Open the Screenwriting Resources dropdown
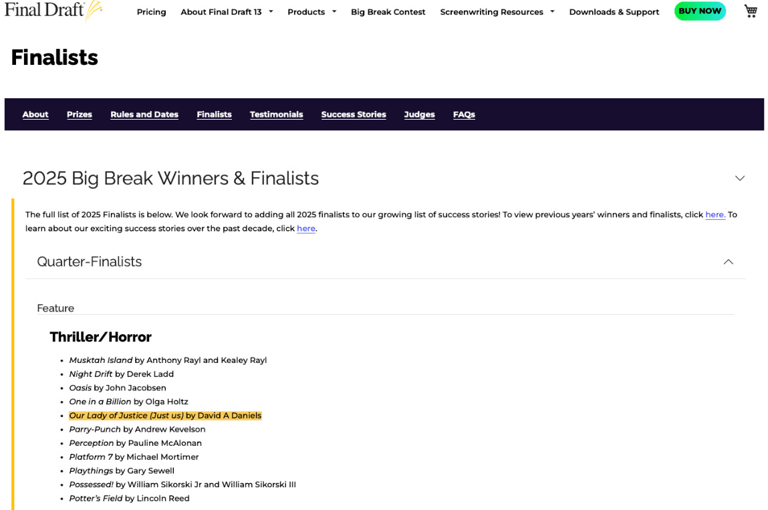 pos(497,12)
